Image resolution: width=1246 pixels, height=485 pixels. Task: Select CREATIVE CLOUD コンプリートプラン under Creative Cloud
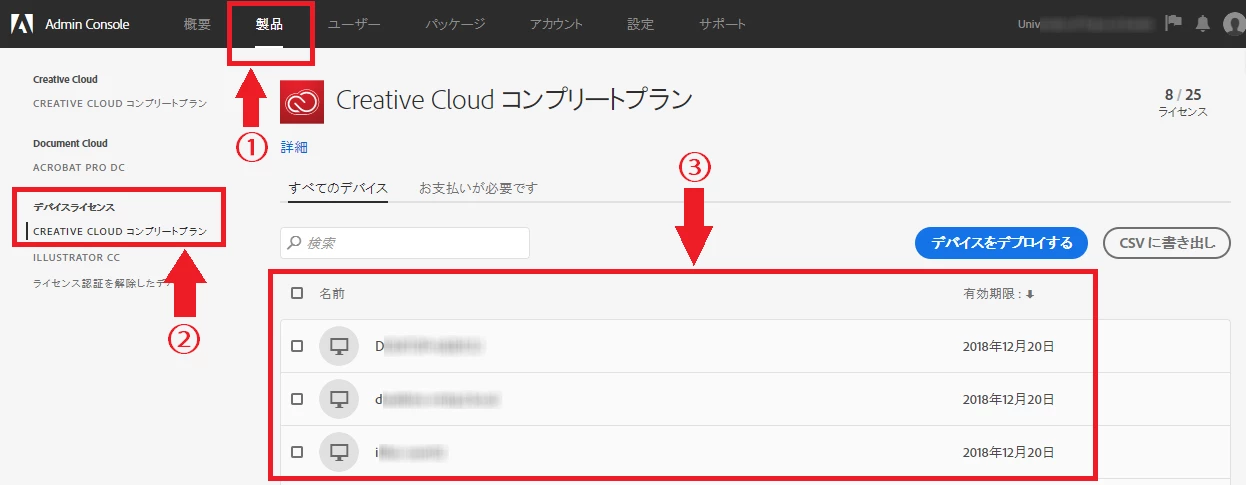tap(120, 103)
